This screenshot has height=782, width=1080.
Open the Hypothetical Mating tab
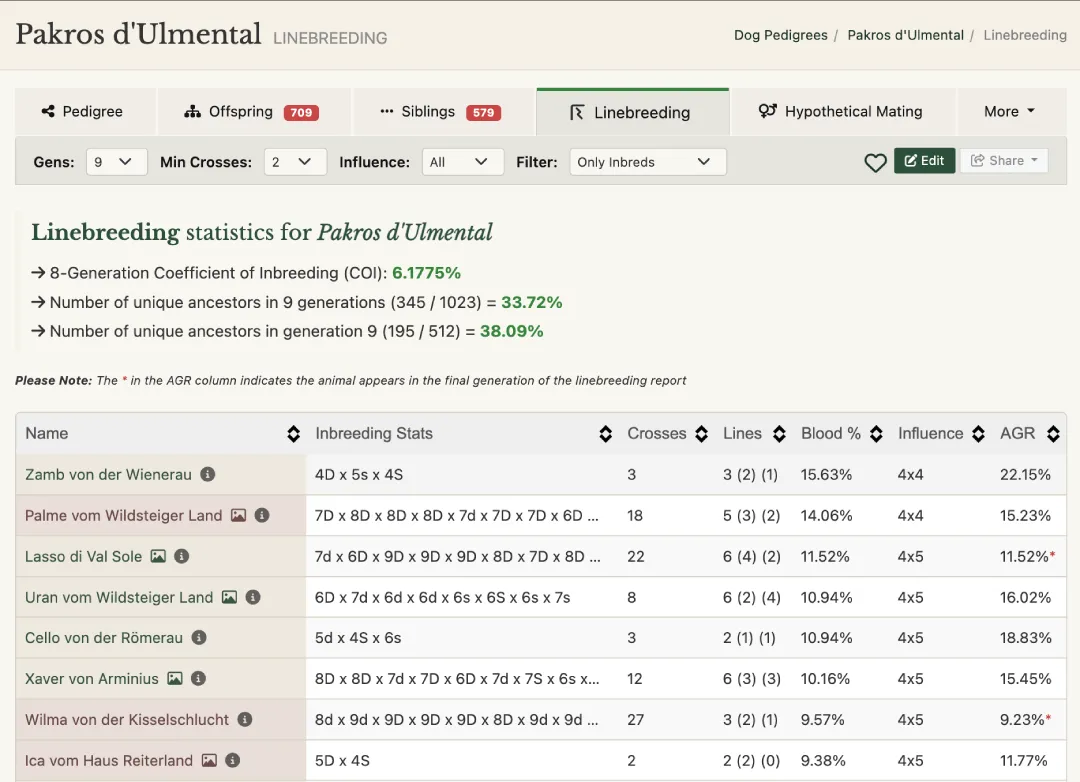click(x=842, y=112)
